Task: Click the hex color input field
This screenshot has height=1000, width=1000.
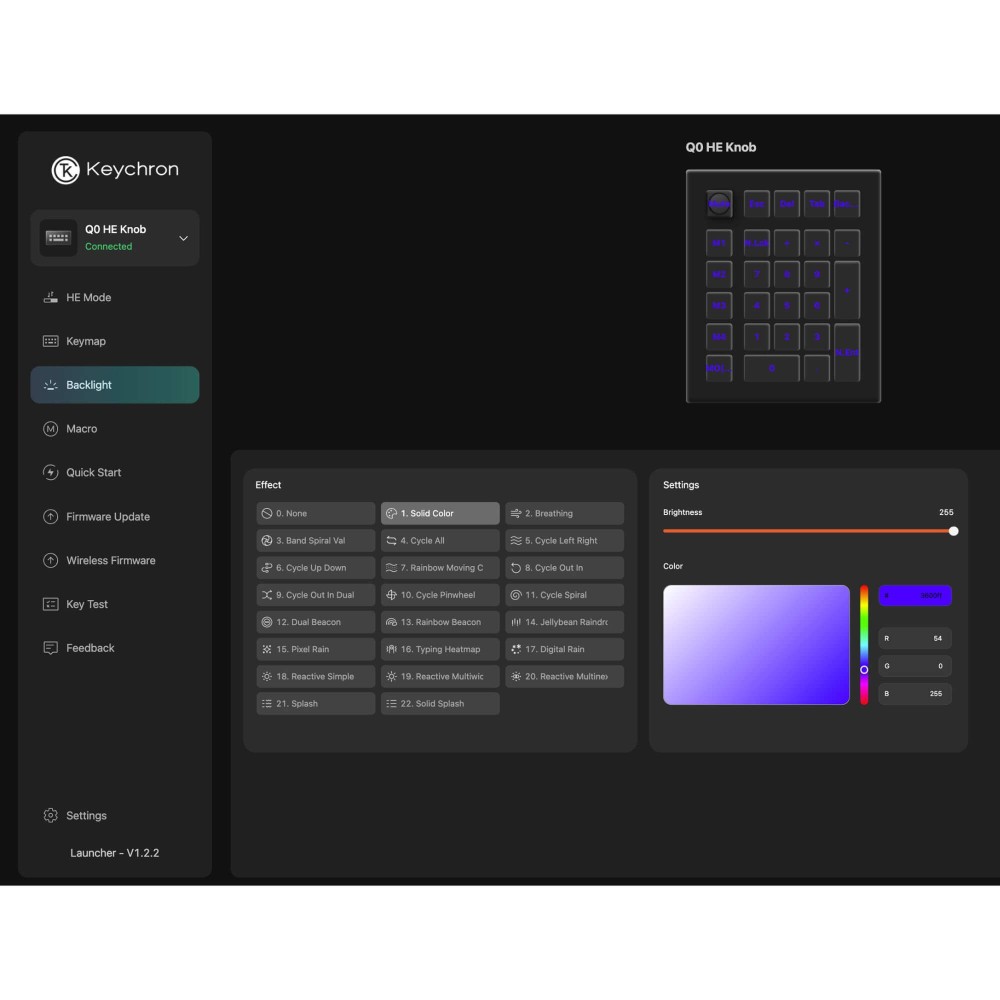Action: click(915, 596)
